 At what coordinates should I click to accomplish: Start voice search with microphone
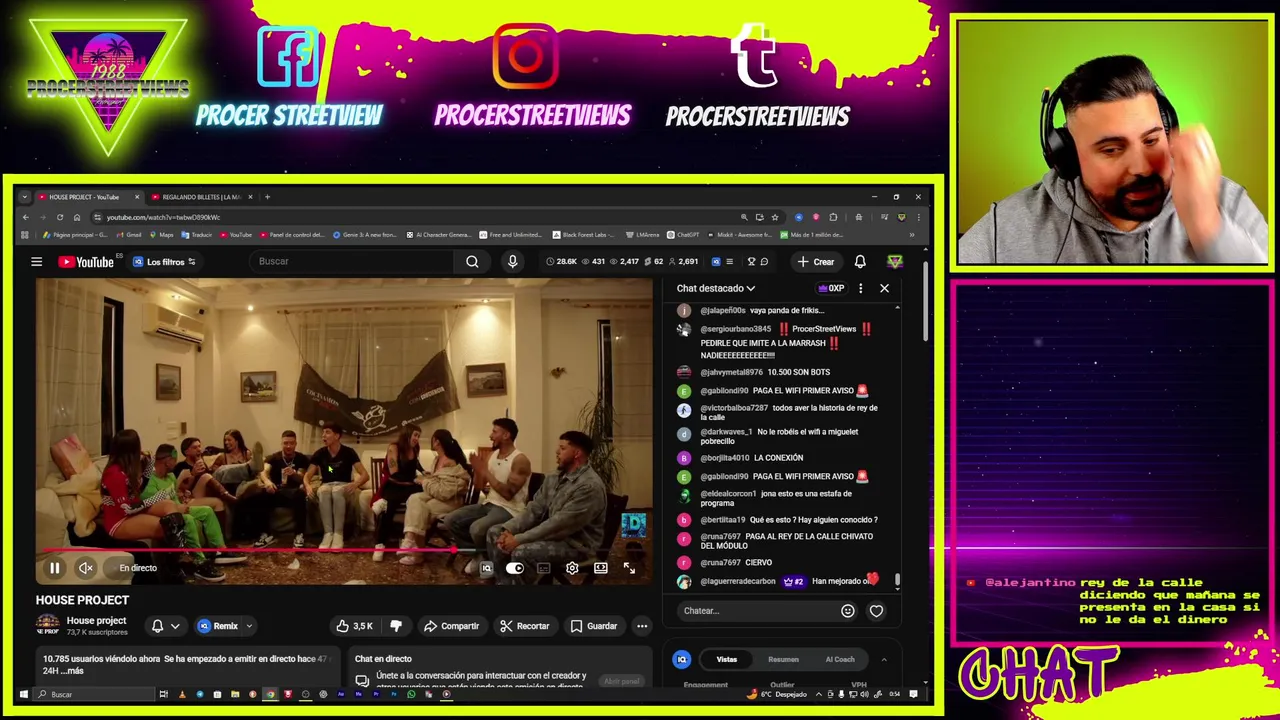click(512, 262)
